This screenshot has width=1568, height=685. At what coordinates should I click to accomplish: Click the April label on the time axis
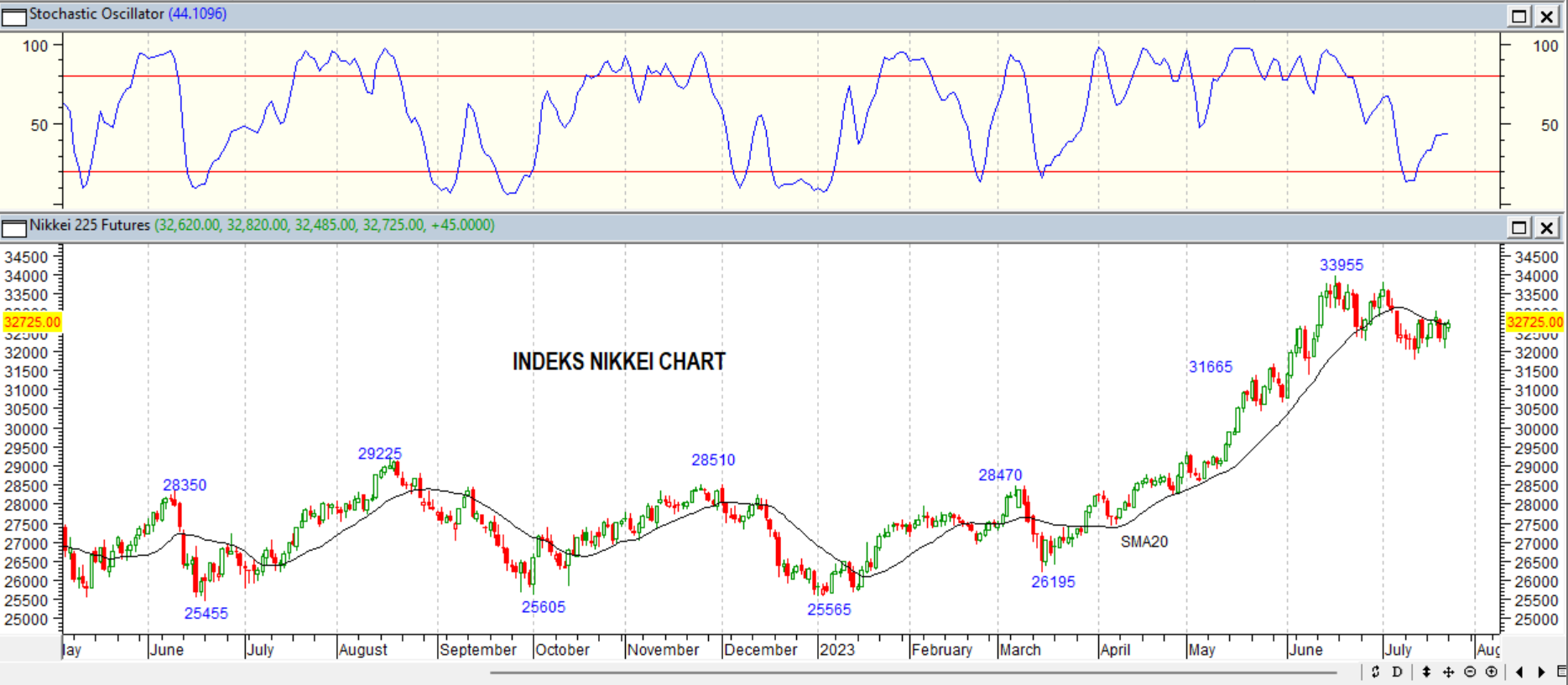click(x=1116, y=650)
